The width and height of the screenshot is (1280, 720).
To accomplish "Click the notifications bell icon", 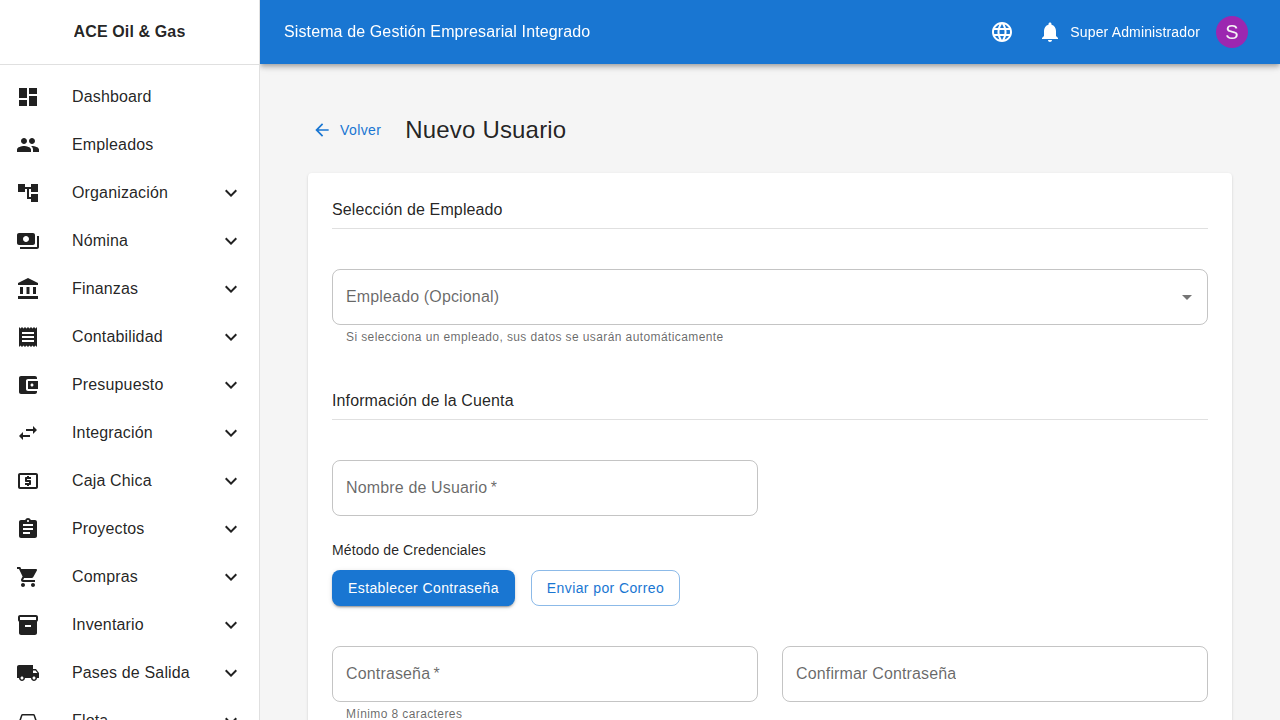I will pyautogui.click(x=1049, y=32).
